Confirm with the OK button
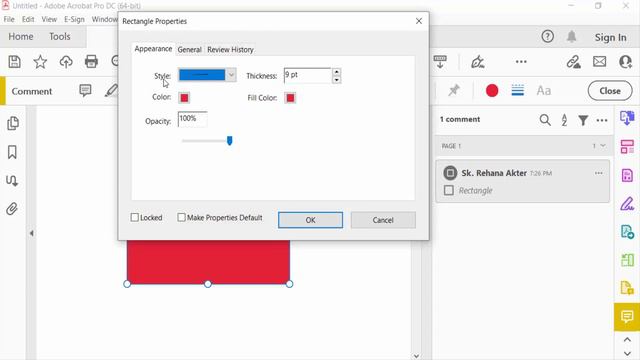This screenshot has height=360, width=640. click(x=310, y=220)
